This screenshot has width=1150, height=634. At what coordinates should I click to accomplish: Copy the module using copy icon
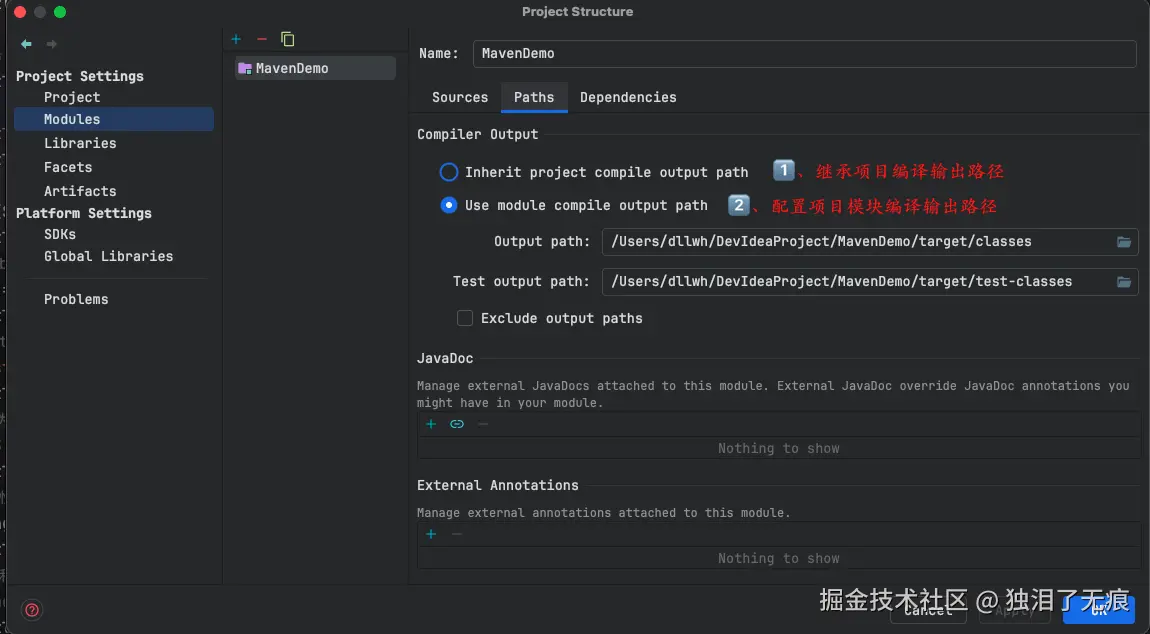(288, 39)
